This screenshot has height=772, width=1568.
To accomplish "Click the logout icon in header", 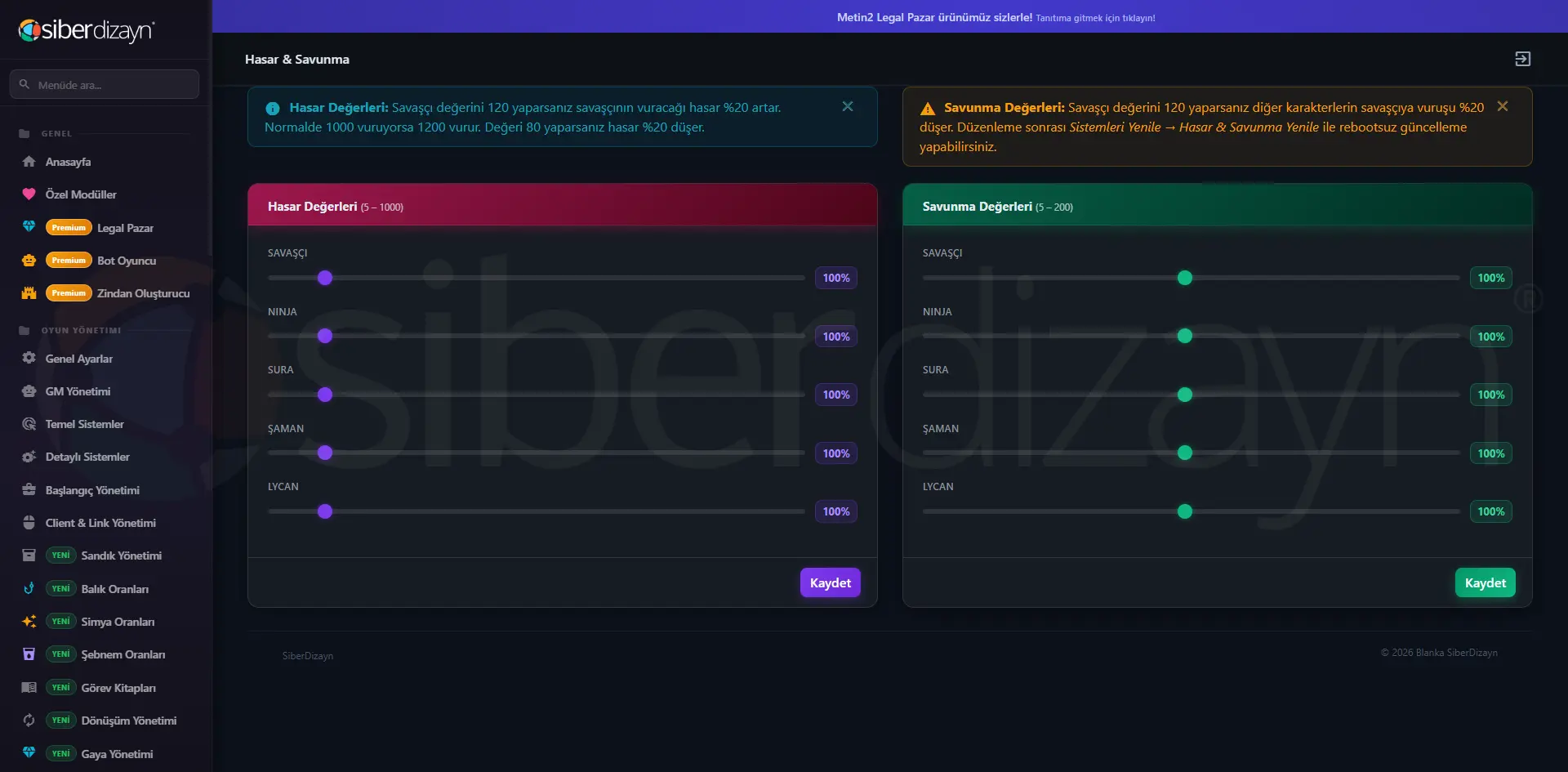I will [1522, 59].
